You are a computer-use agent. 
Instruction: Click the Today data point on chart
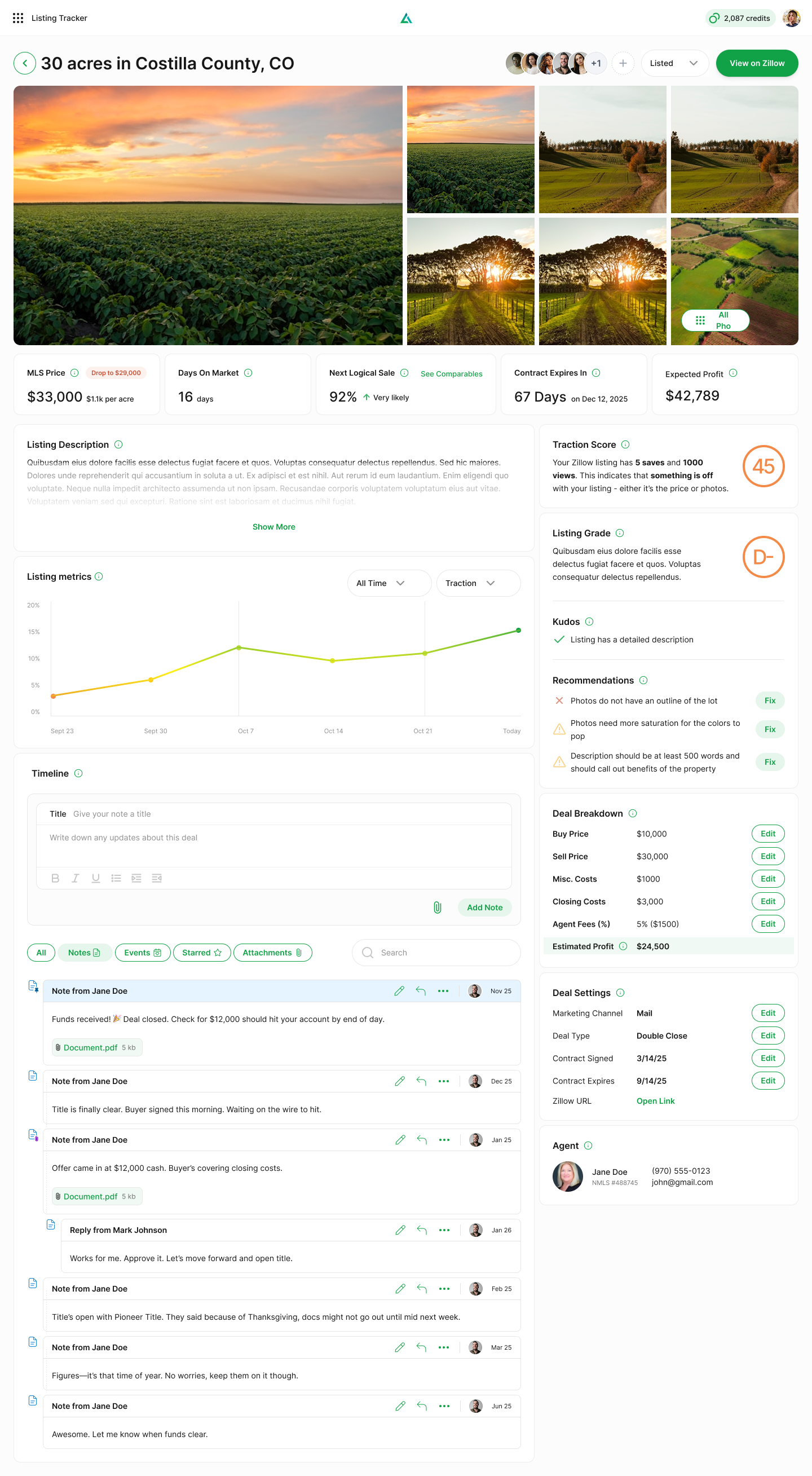pos(518,631)
